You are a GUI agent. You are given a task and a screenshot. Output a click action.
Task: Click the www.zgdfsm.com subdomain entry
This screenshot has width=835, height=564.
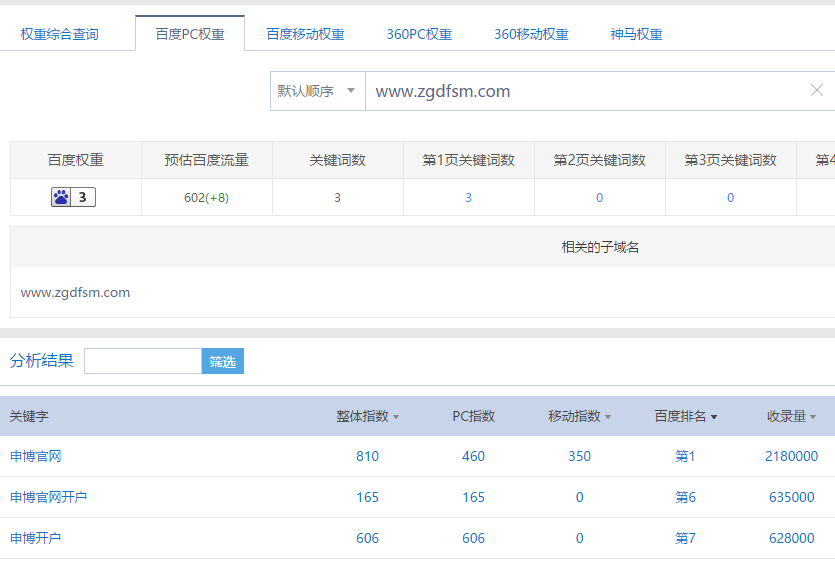pyautogui.click(x=76, y=293)
